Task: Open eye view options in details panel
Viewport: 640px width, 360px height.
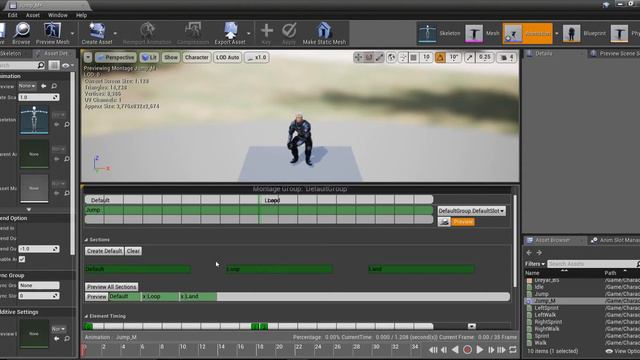Action: tap(67, 65)
